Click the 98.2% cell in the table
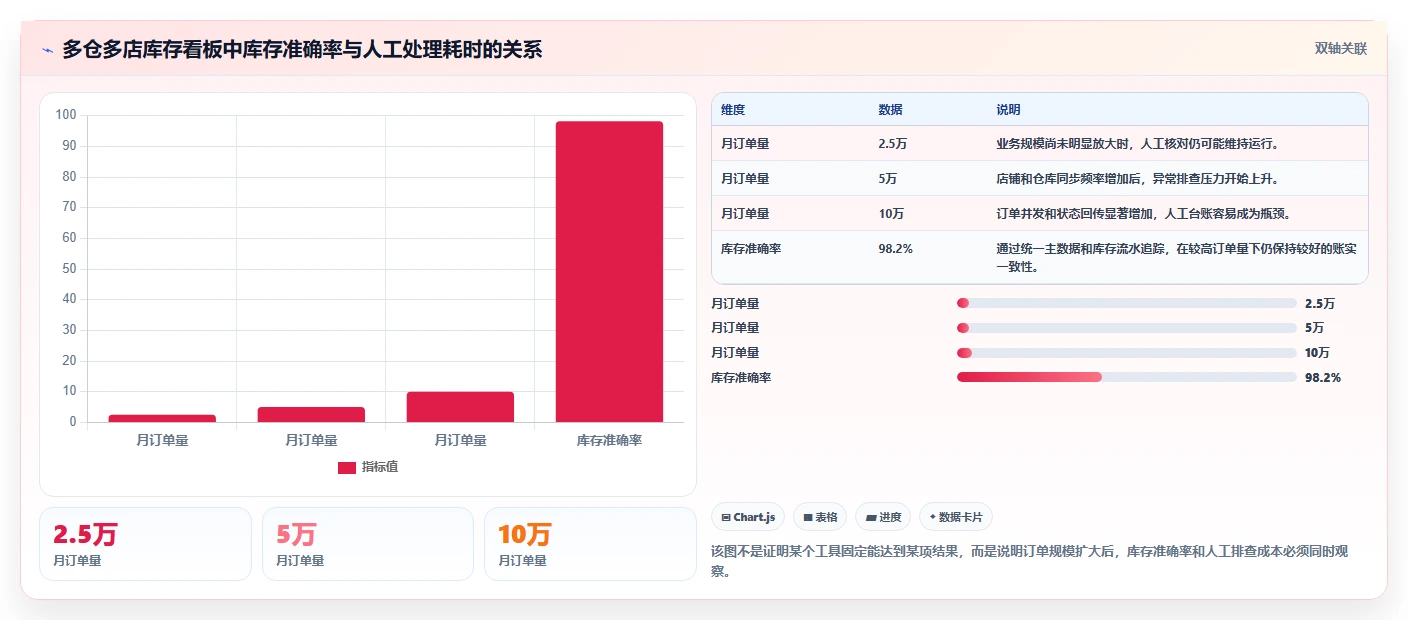Image resolution: width=1408 pixels, height=620 pixels. pos(895,249)
